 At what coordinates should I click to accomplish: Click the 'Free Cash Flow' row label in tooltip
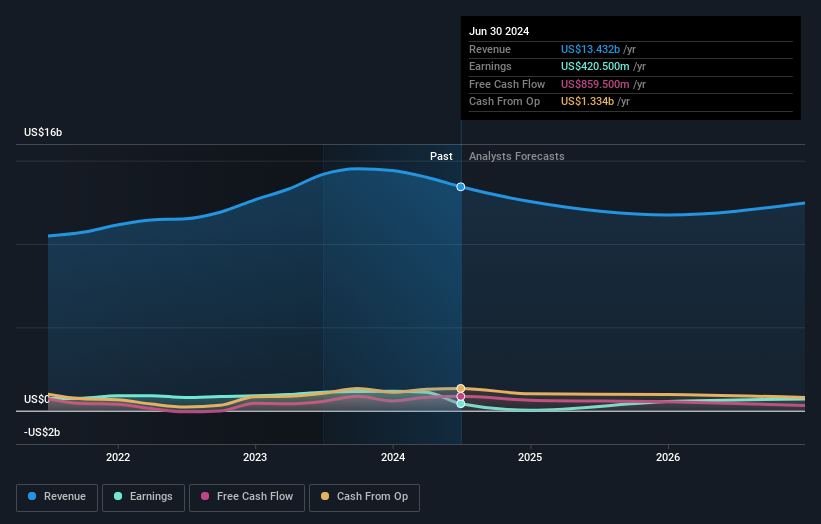coord(507,84)
